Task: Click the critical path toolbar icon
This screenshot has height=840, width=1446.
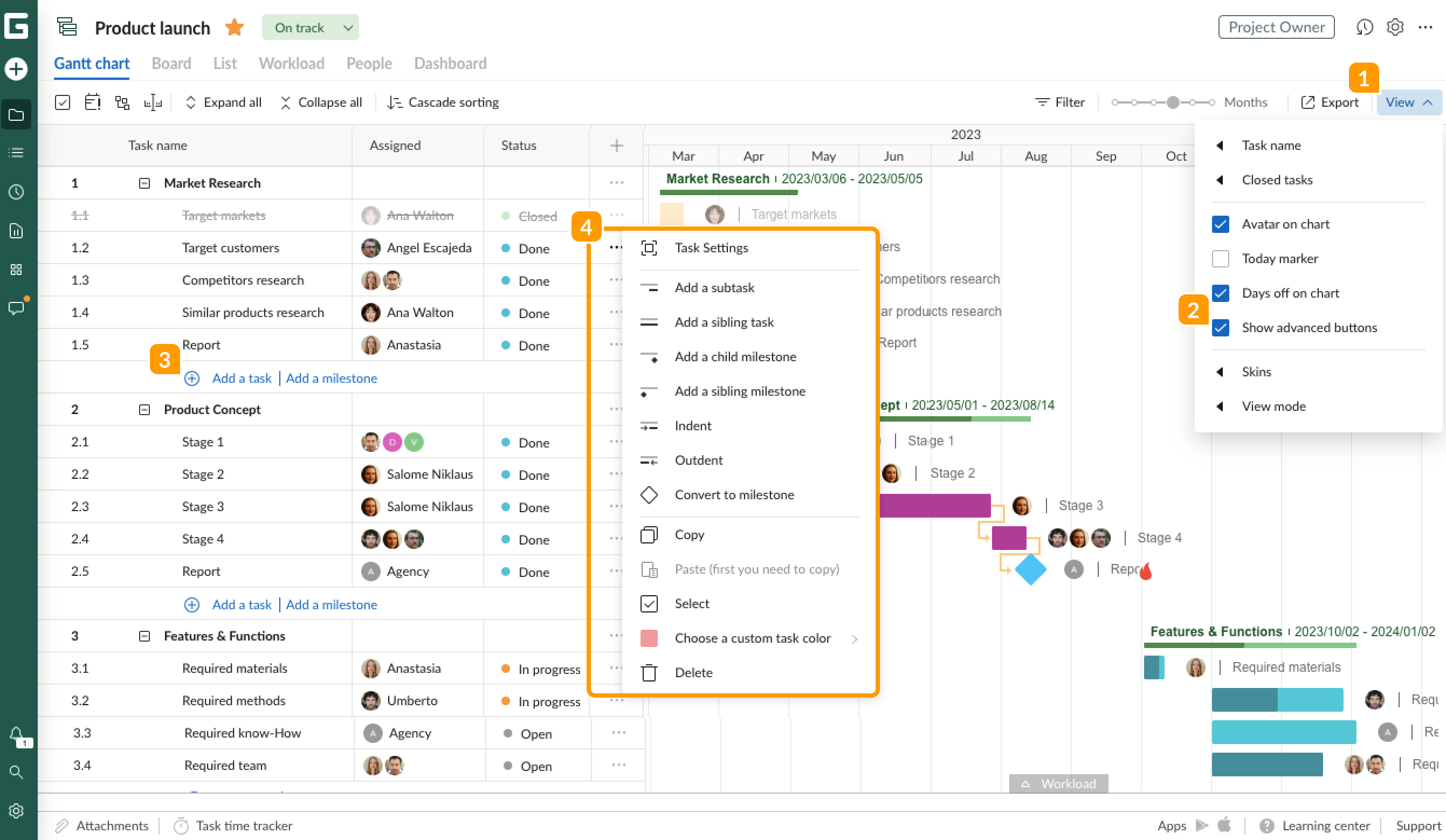Action: [122, 101]
